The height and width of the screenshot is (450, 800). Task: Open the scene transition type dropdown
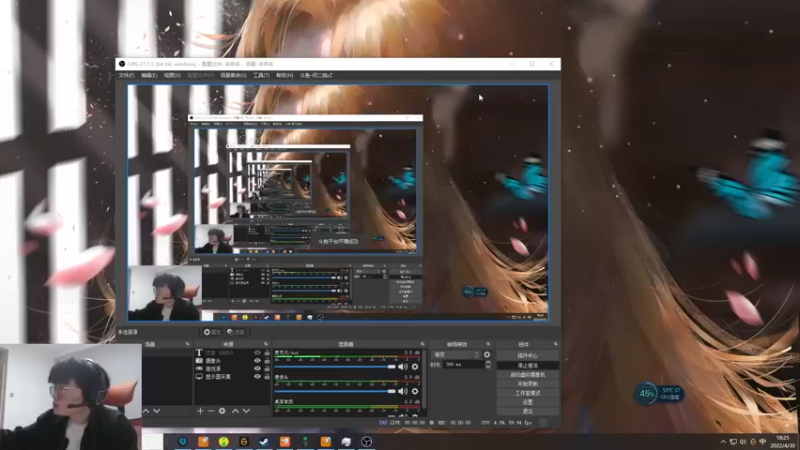pyautogui.click(x=456, y=355)
